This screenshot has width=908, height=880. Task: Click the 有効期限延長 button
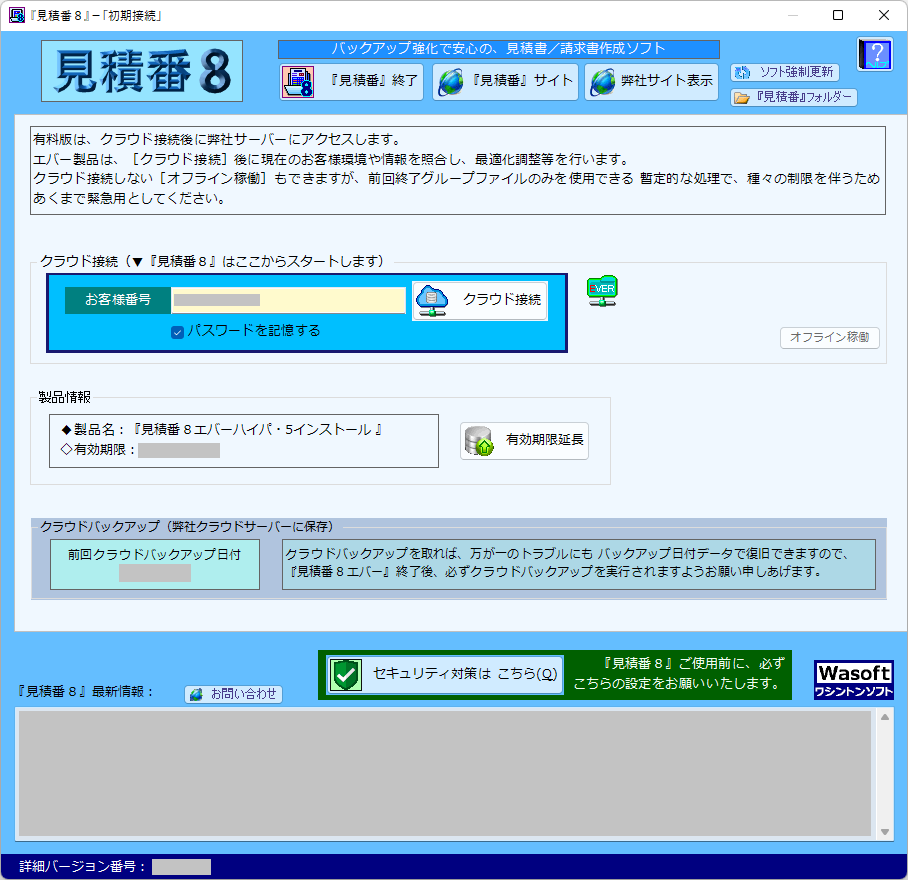click(x=524, y=441)
